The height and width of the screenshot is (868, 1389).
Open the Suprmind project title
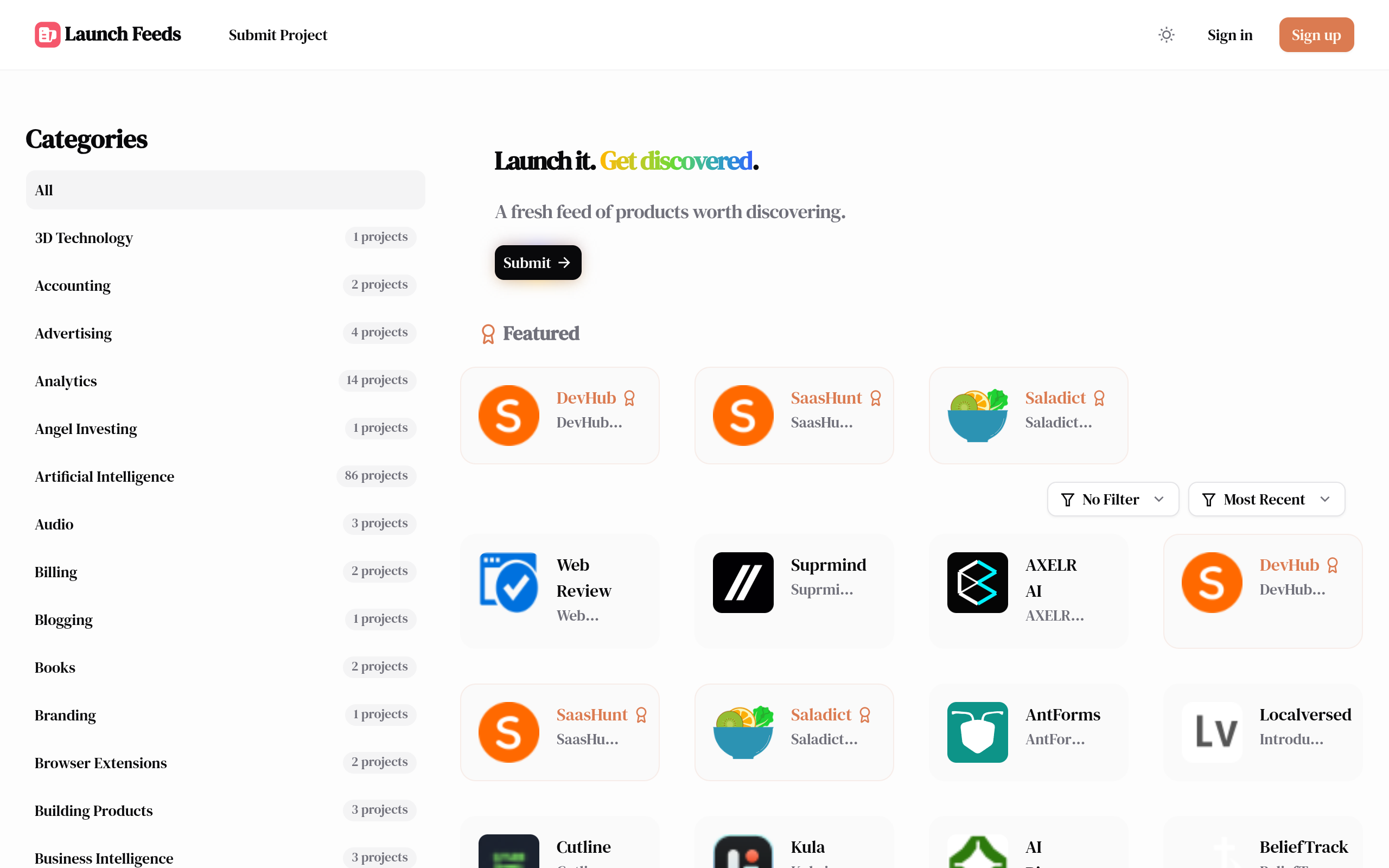[x=828, y=565]
